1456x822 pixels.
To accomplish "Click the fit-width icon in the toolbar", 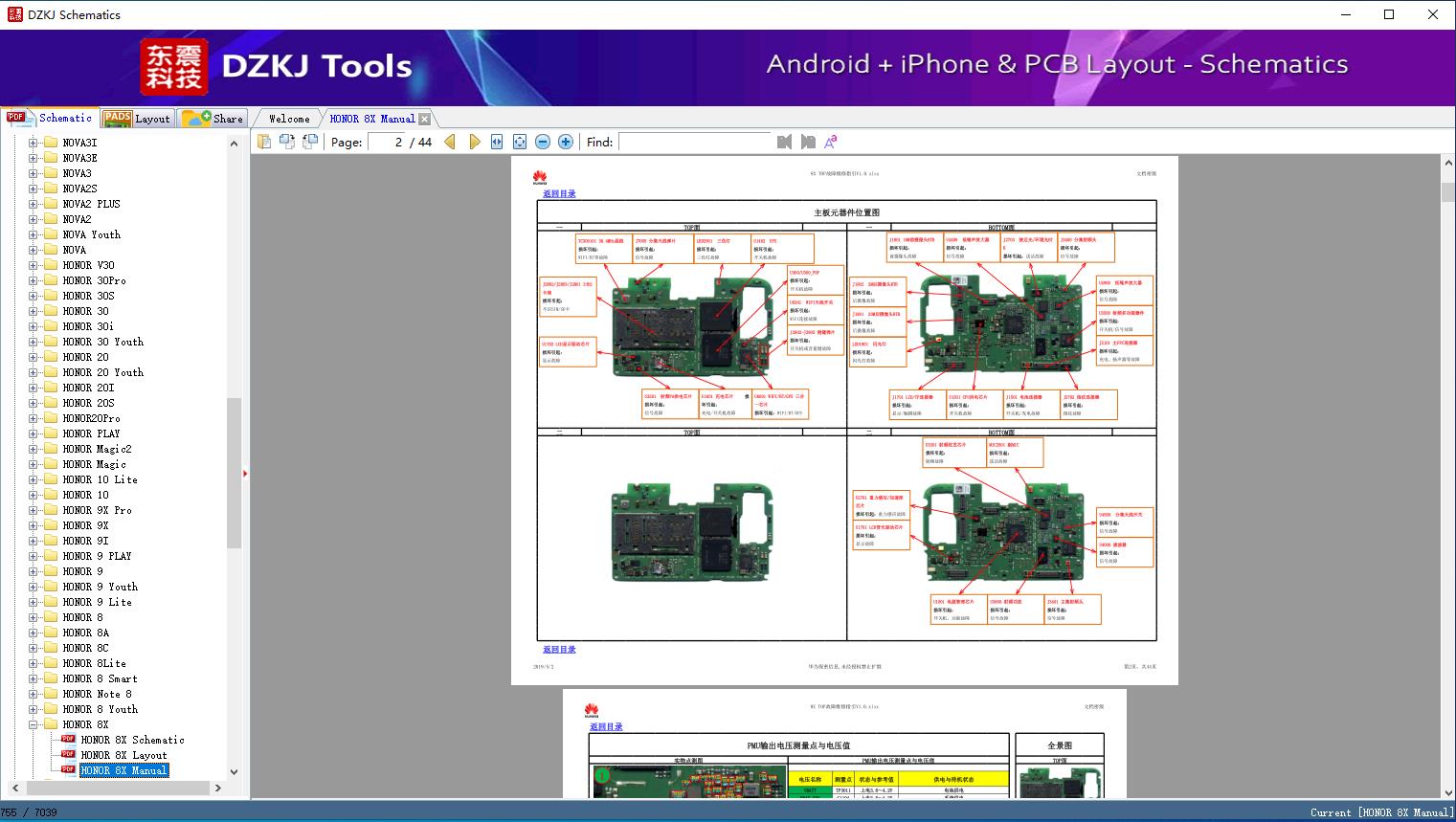I will pos(497,142).
